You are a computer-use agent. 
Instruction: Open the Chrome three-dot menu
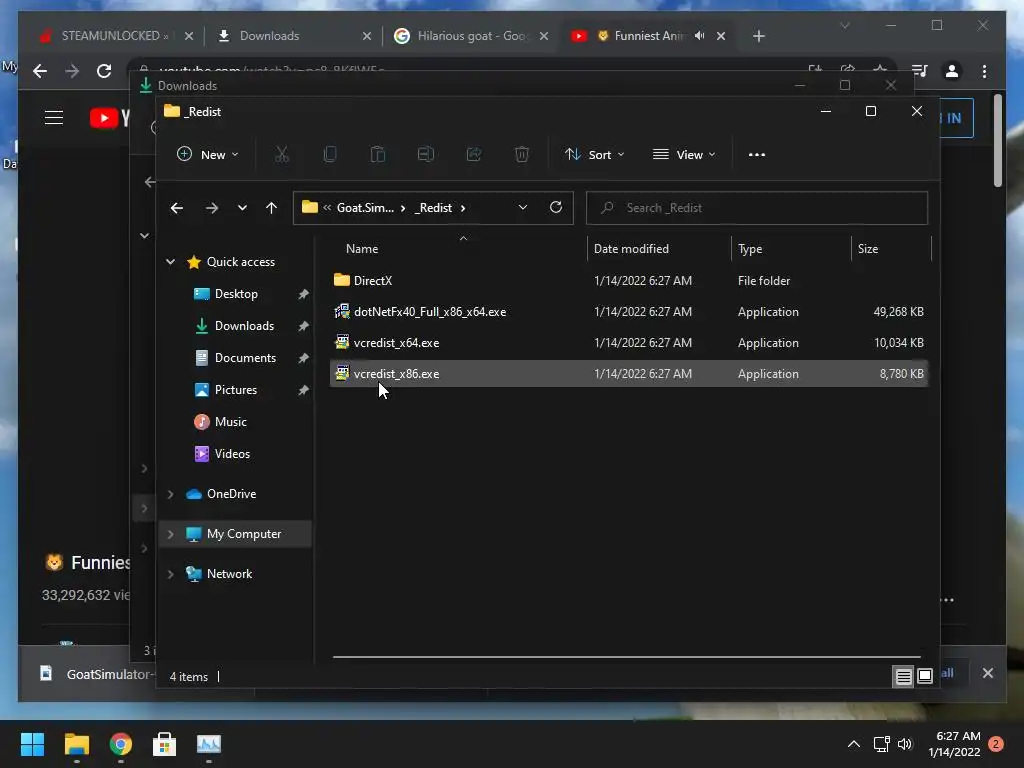tap(984, 71)
